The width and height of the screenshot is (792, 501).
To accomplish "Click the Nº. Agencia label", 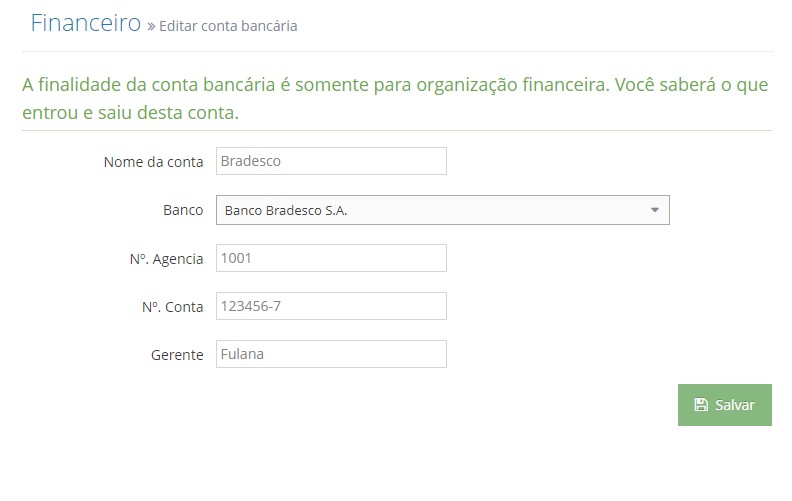I will [166, 259].
